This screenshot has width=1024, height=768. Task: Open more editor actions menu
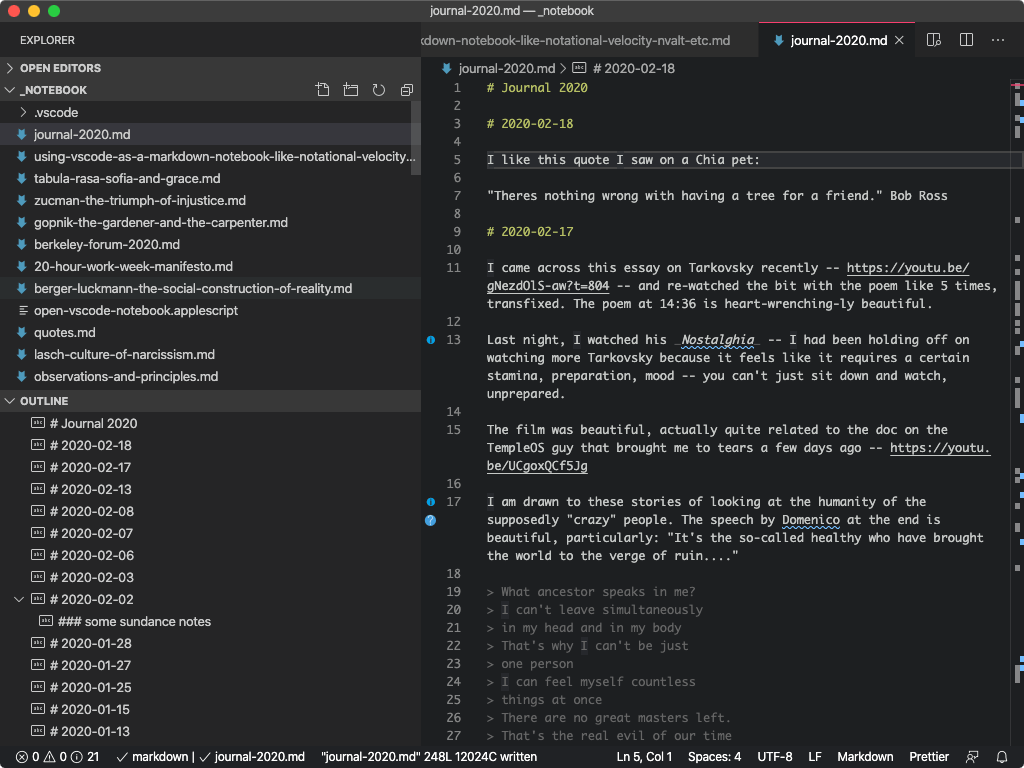click(997, 39)
